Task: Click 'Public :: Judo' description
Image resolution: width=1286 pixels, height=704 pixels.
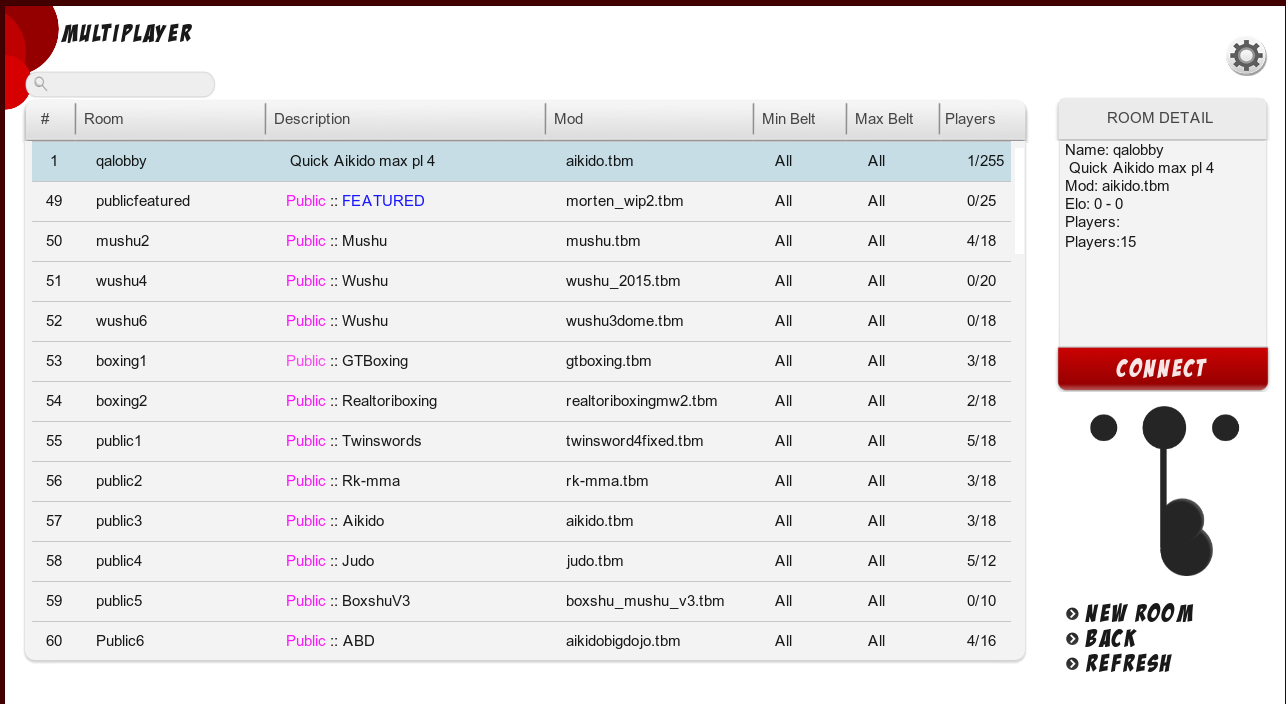Action: 330,561
